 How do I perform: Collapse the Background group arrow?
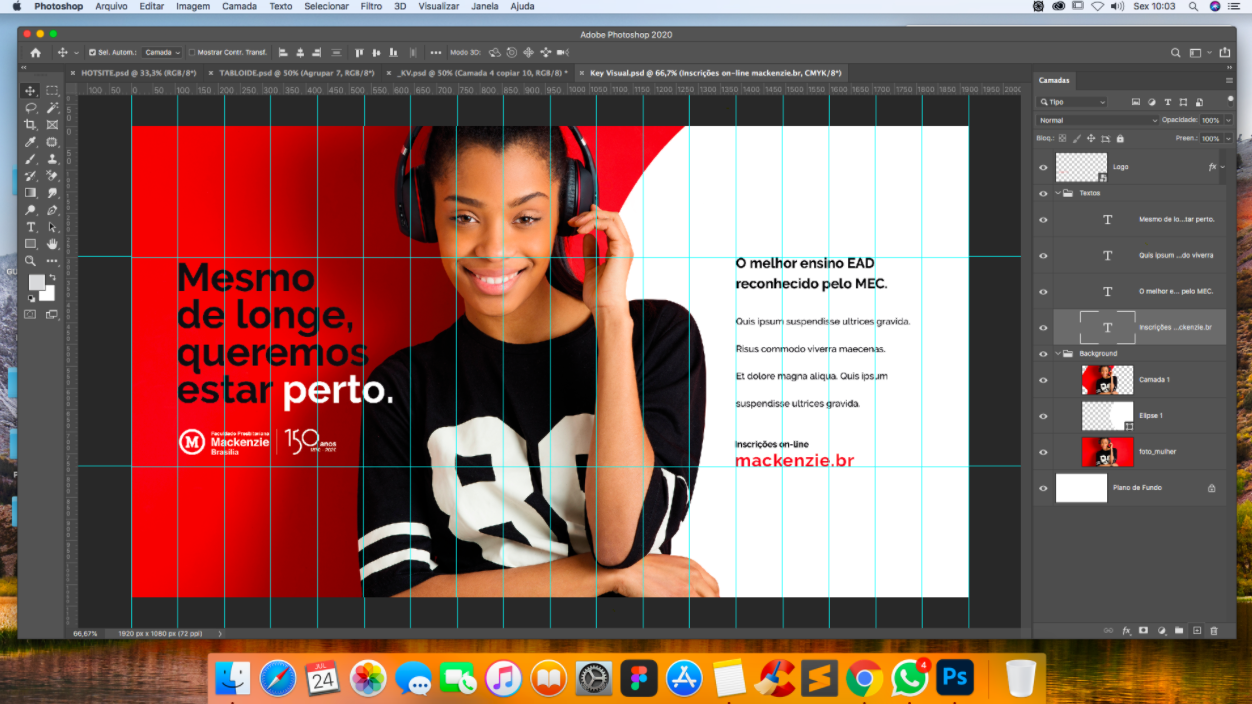1058,353
